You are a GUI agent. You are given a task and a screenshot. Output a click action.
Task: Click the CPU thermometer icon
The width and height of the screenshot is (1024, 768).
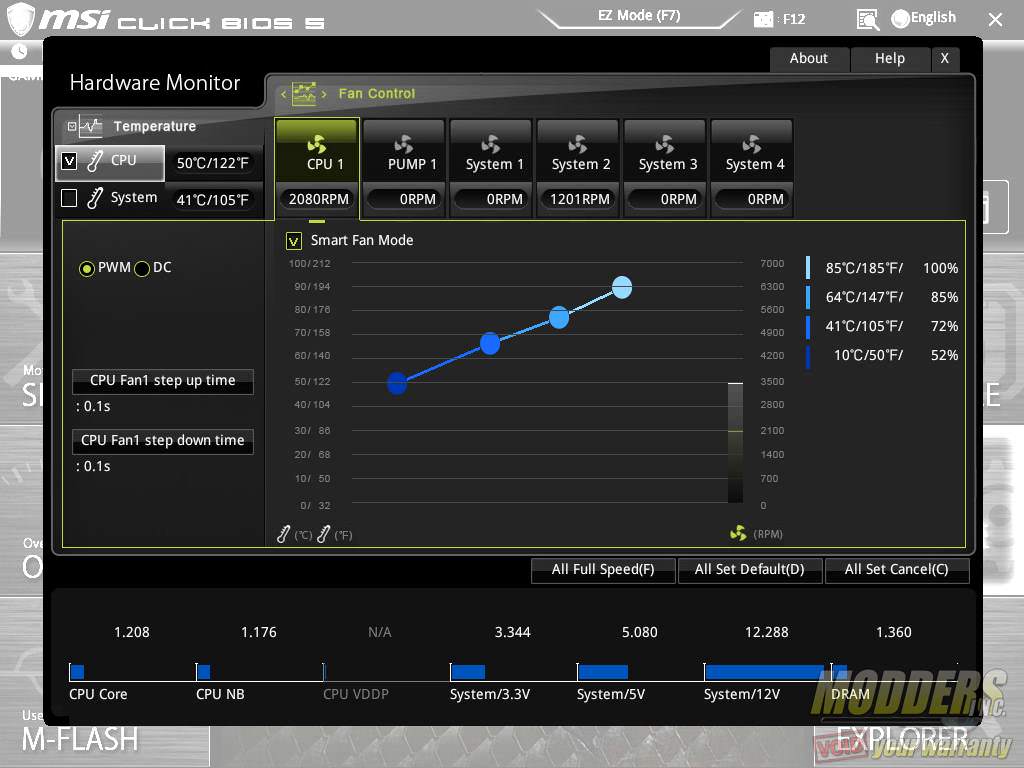coord(95,161)
